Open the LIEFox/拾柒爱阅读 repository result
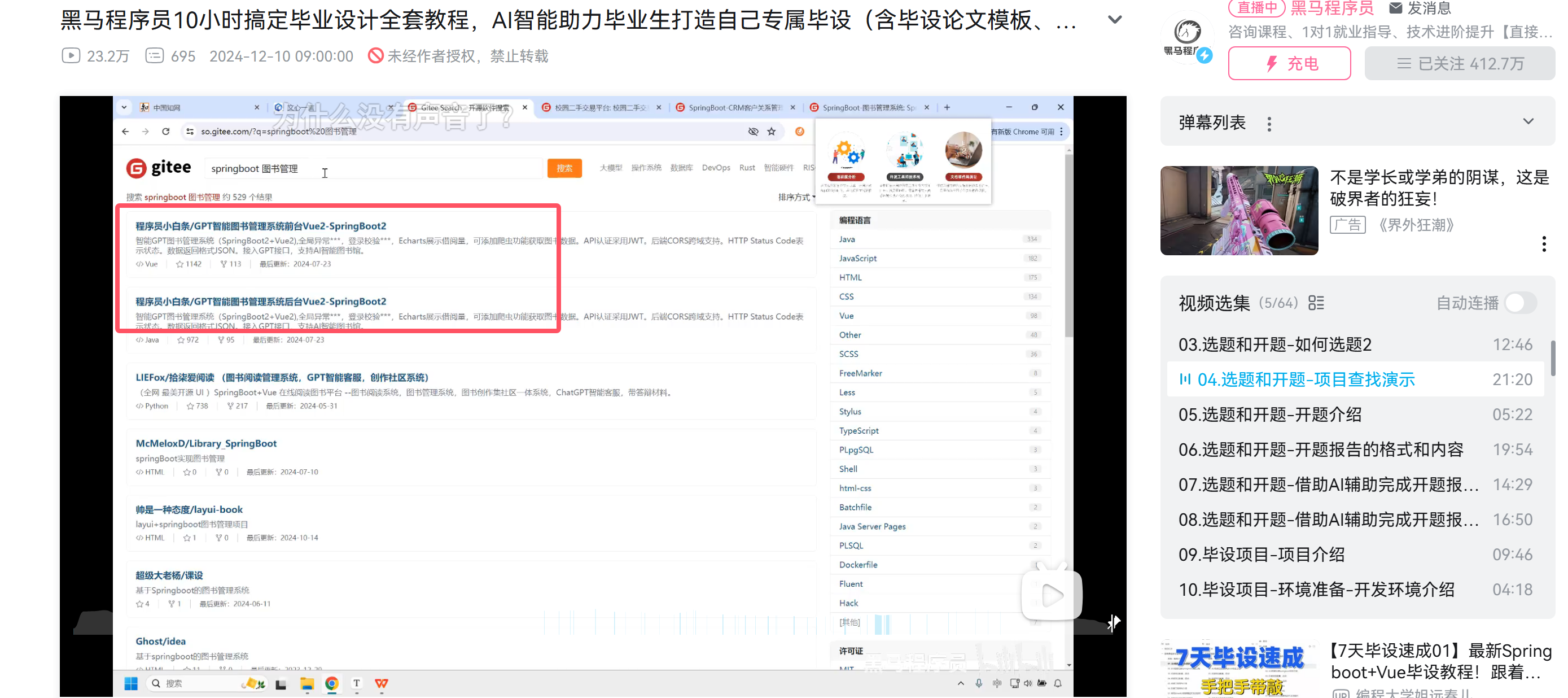The image size is (1568, 698). [x=282, y=378]
